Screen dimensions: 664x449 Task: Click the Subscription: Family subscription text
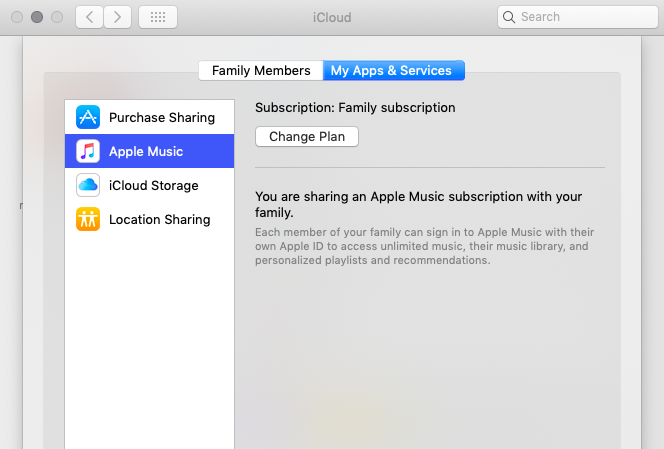tap(355, 108)
